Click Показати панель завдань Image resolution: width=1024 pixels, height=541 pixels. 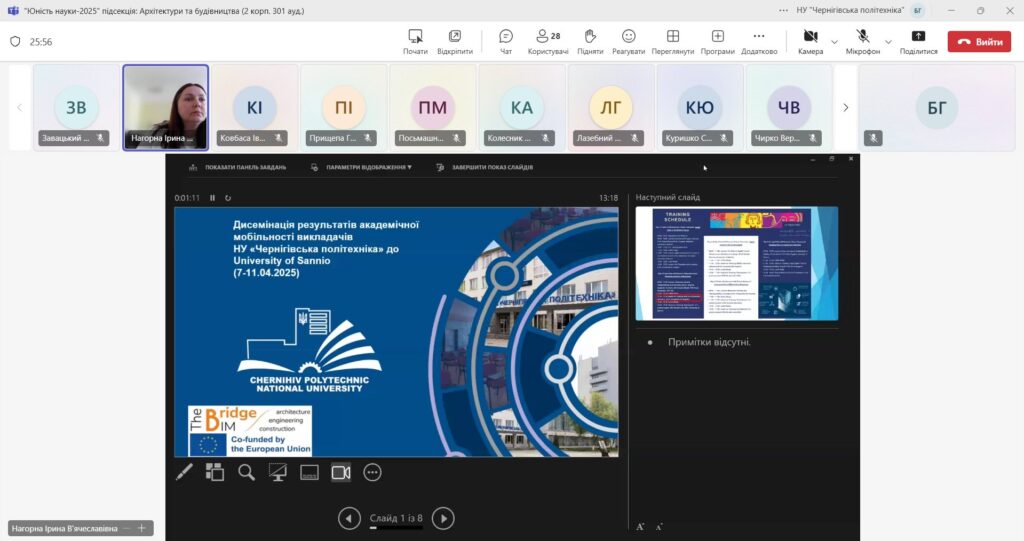coord(238,167)
